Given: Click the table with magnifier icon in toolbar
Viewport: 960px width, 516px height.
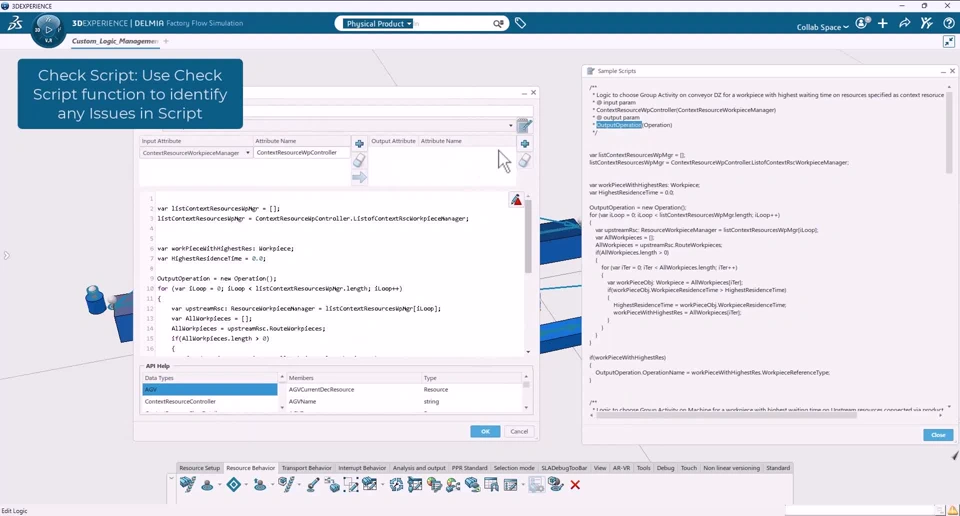Looking at the screenshot, I should click(491, 485).
